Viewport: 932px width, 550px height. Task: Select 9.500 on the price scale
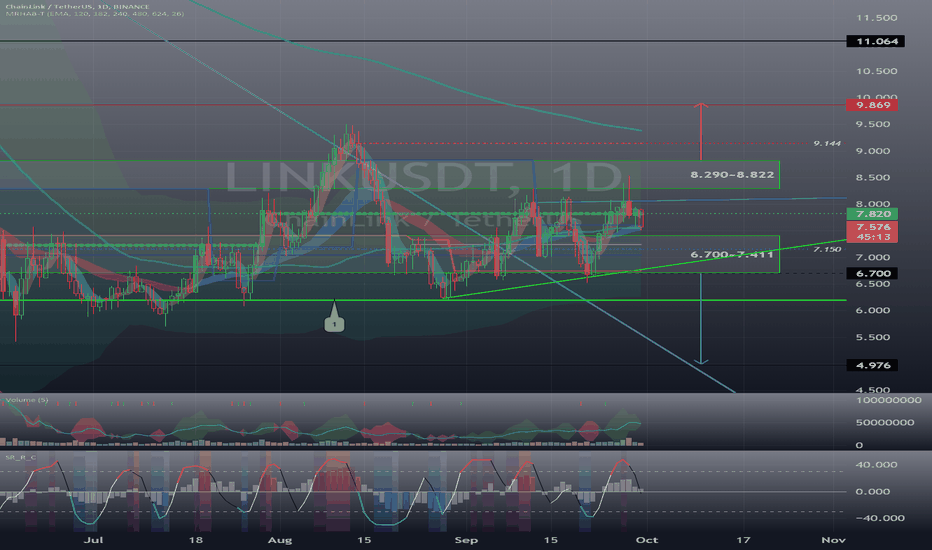(873, 124)
